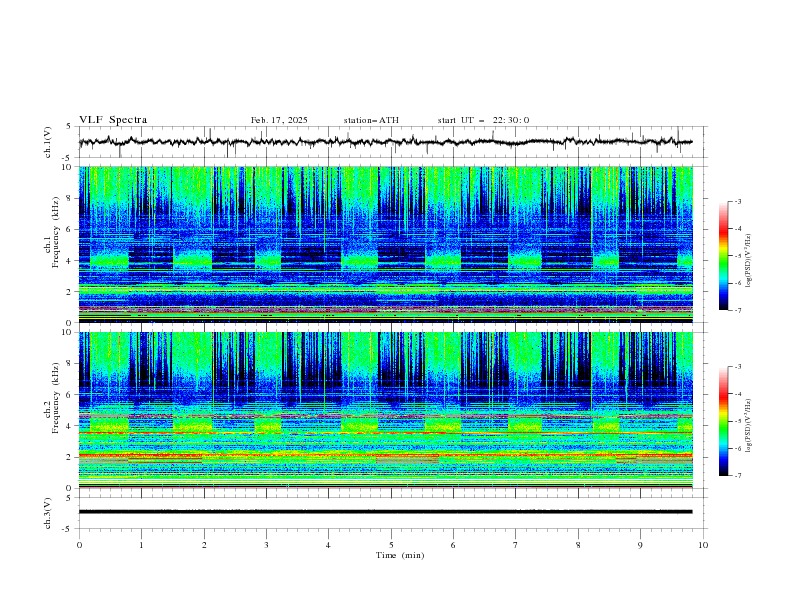Click the "3" time axis tick label
This screenshot has height=612, width=792.
pyautogui.click(x=266, y=545)
